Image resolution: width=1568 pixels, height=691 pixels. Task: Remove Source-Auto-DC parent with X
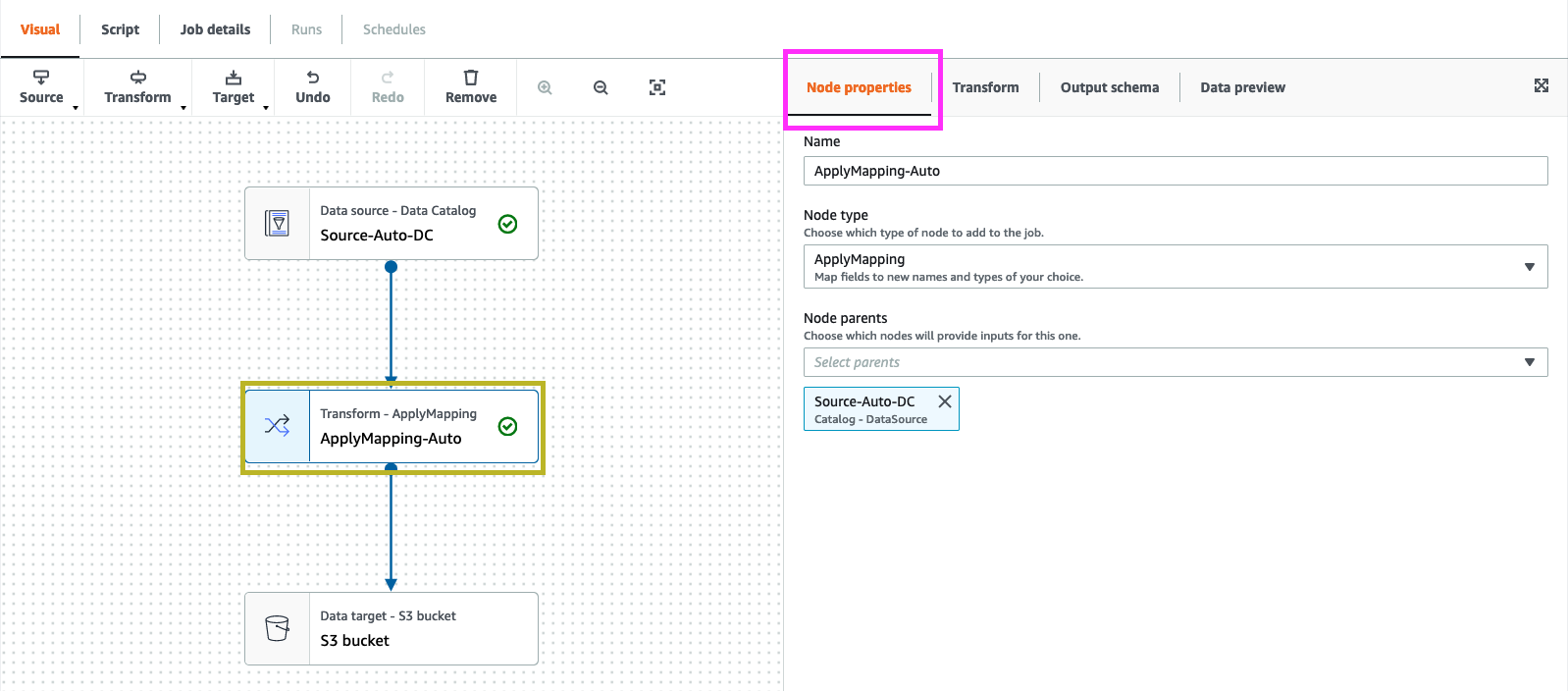coord(944,401)
